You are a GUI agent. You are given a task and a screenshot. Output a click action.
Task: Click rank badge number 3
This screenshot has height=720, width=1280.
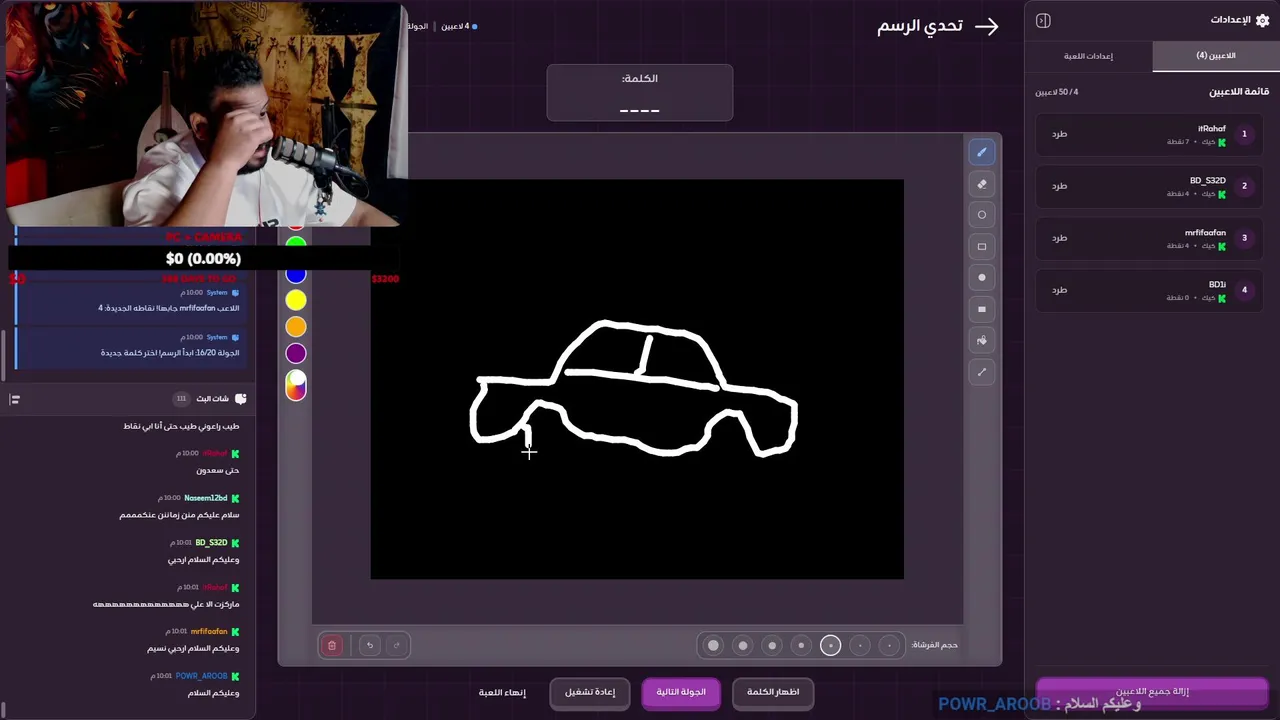1244,238
